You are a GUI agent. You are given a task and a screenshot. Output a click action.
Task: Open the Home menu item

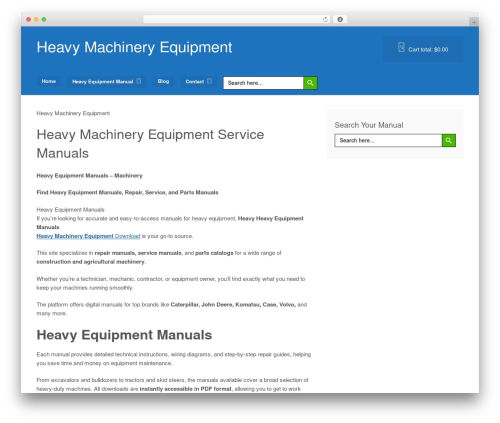49,81
